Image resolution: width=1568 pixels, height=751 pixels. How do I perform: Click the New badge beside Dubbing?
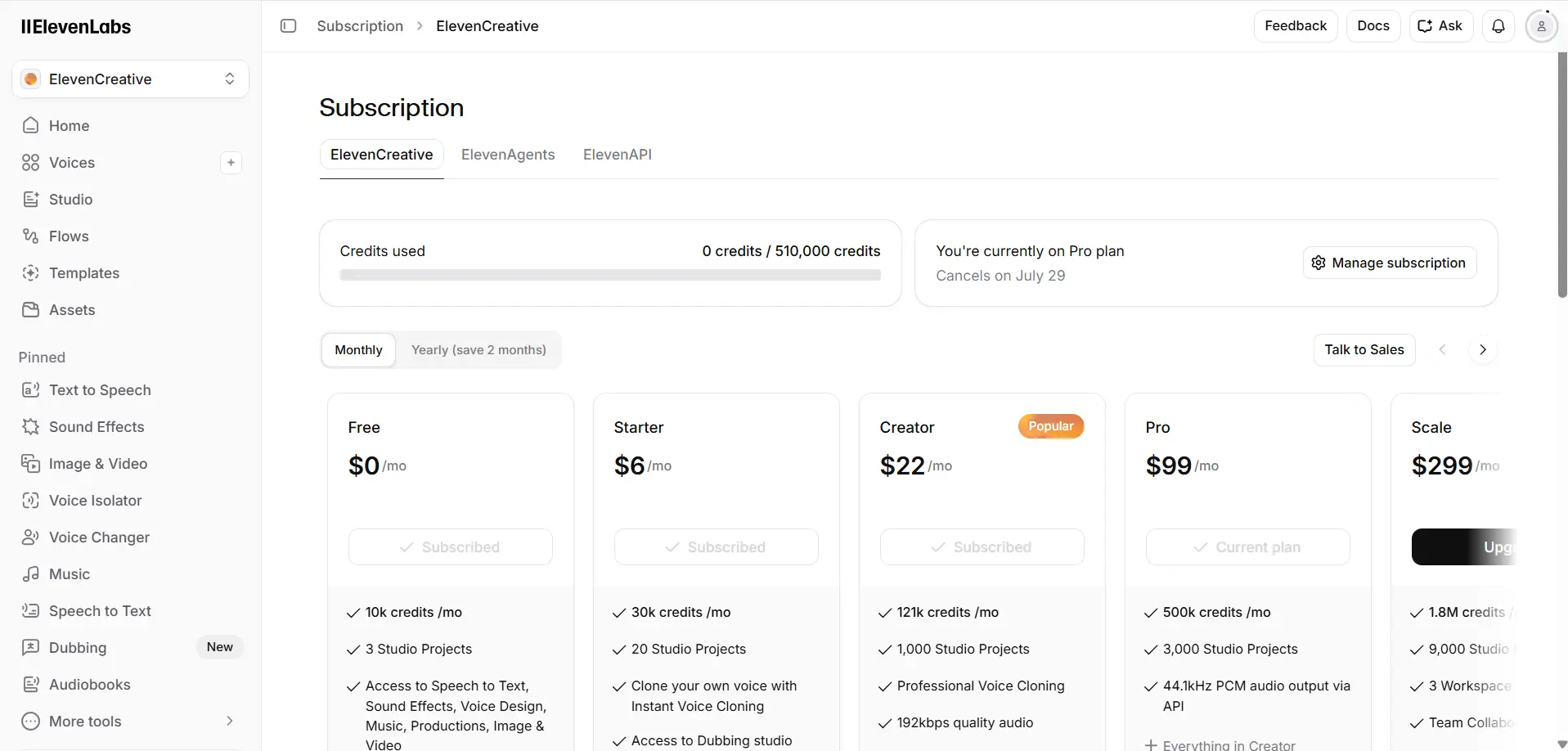pyautogui.click(x=220, y=647)
